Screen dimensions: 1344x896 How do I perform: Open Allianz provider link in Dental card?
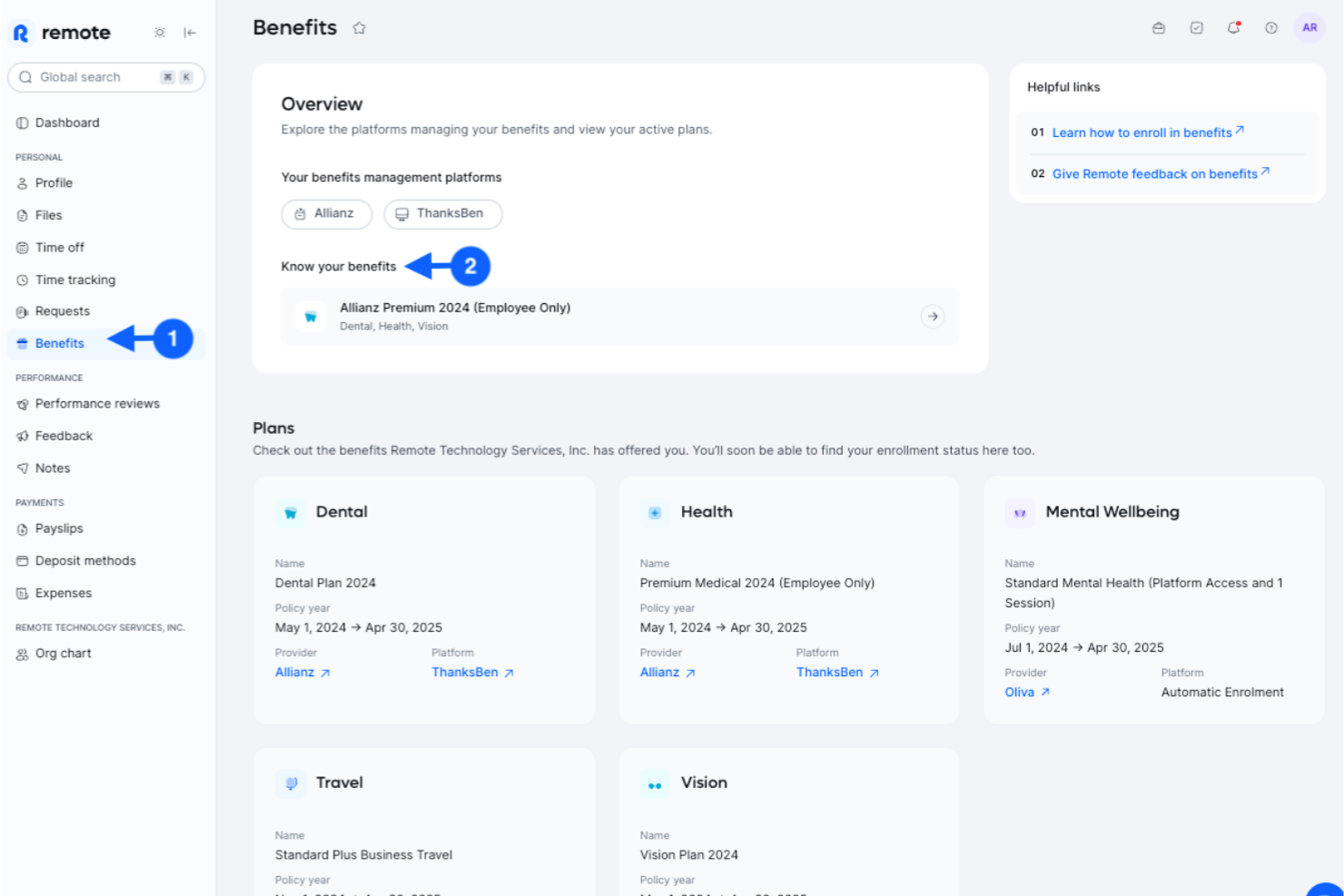302,673
